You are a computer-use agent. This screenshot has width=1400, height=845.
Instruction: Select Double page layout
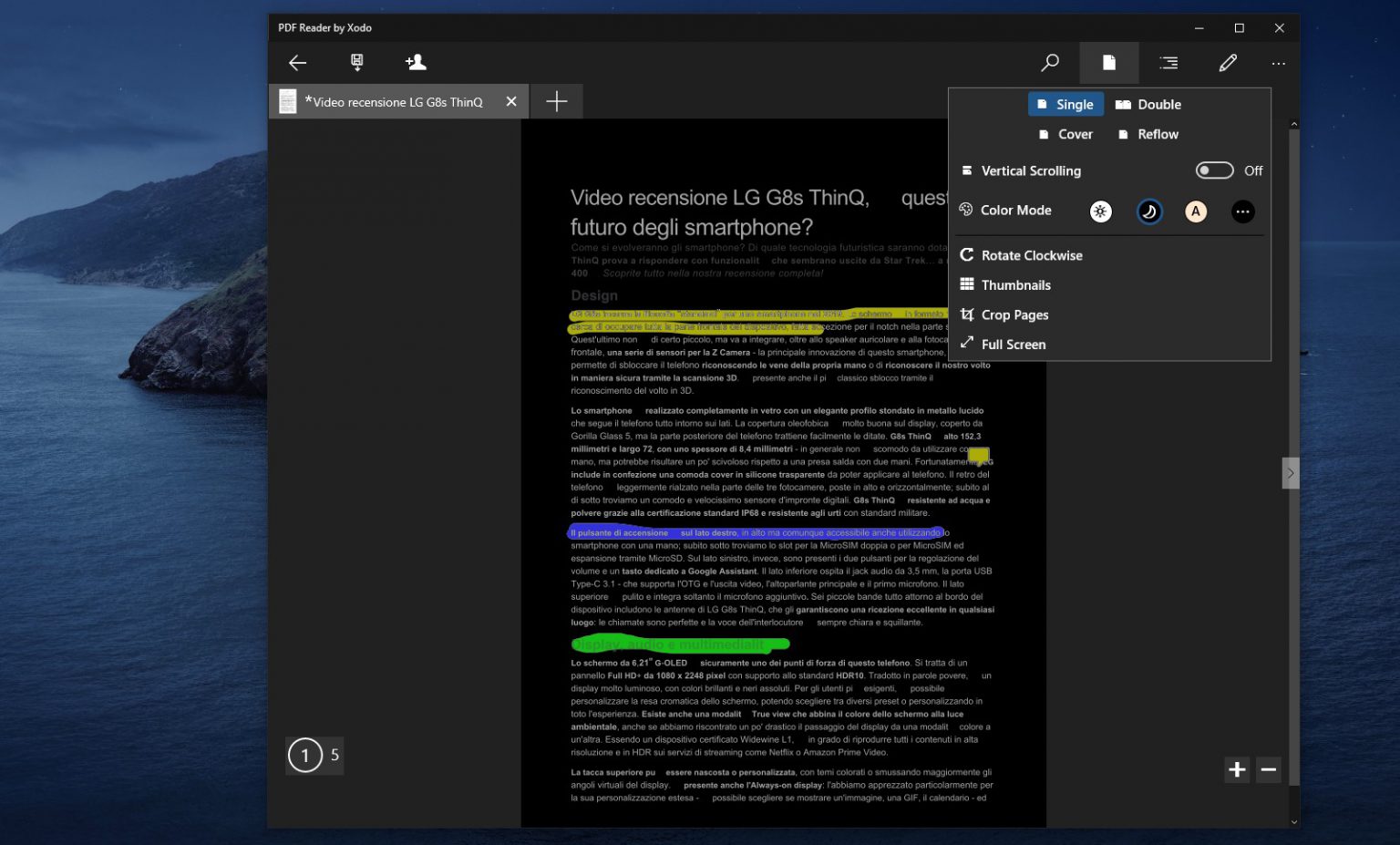(x=1148, y=104)
